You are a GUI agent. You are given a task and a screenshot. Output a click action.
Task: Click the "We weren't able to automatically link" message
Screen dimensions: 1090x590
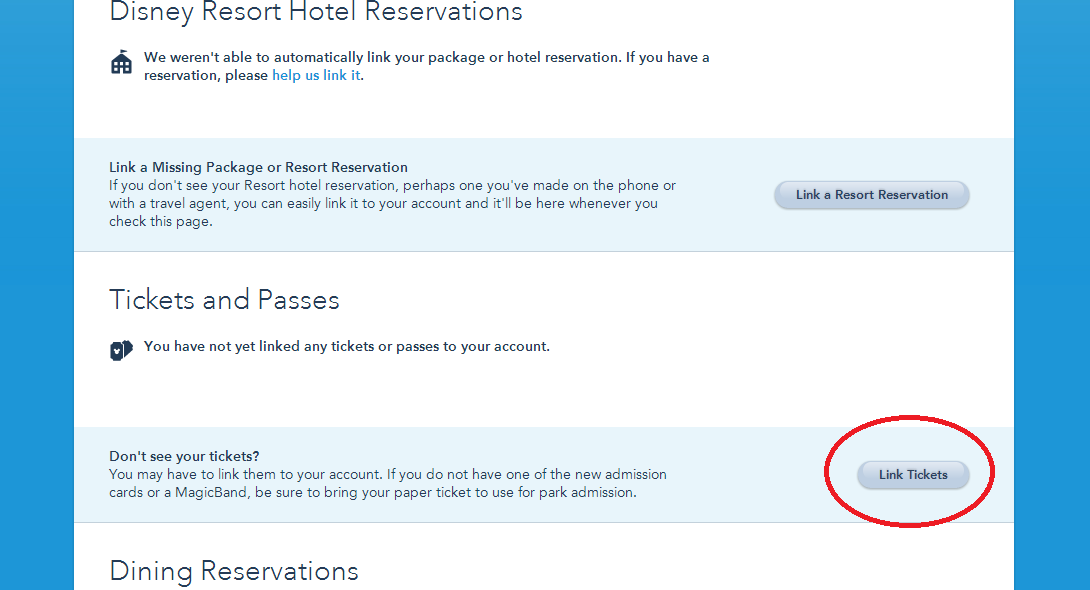[426, 58]
